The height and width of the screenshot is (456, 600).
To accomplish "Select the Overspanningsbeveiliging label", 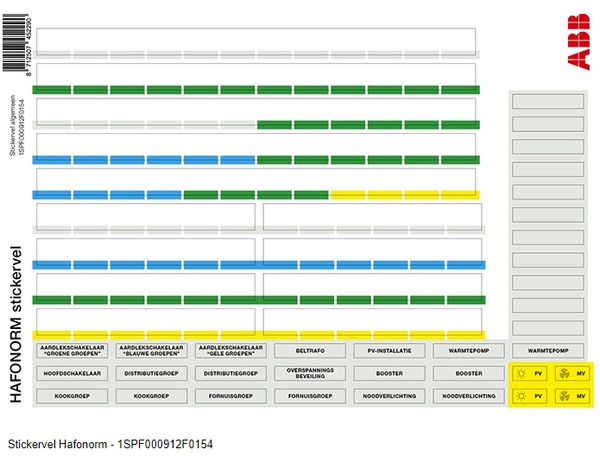I will click(x=309, y=373).
